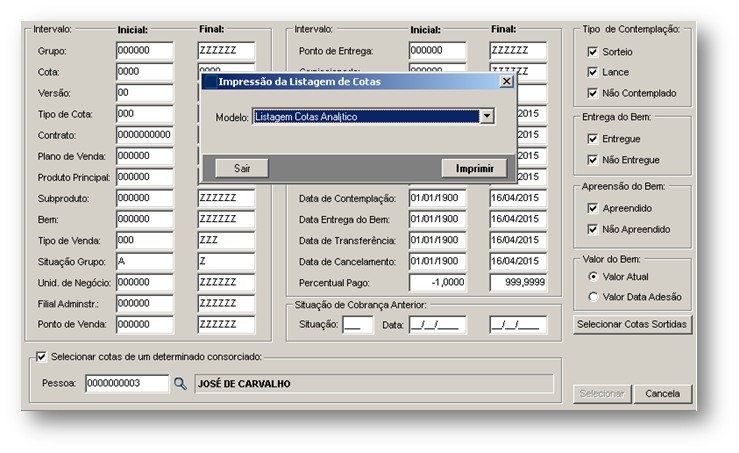The width and height of the screenshot is (739, 453).
Task: Click the Situação Grupo Inicial field
Action: pos(145,262)
